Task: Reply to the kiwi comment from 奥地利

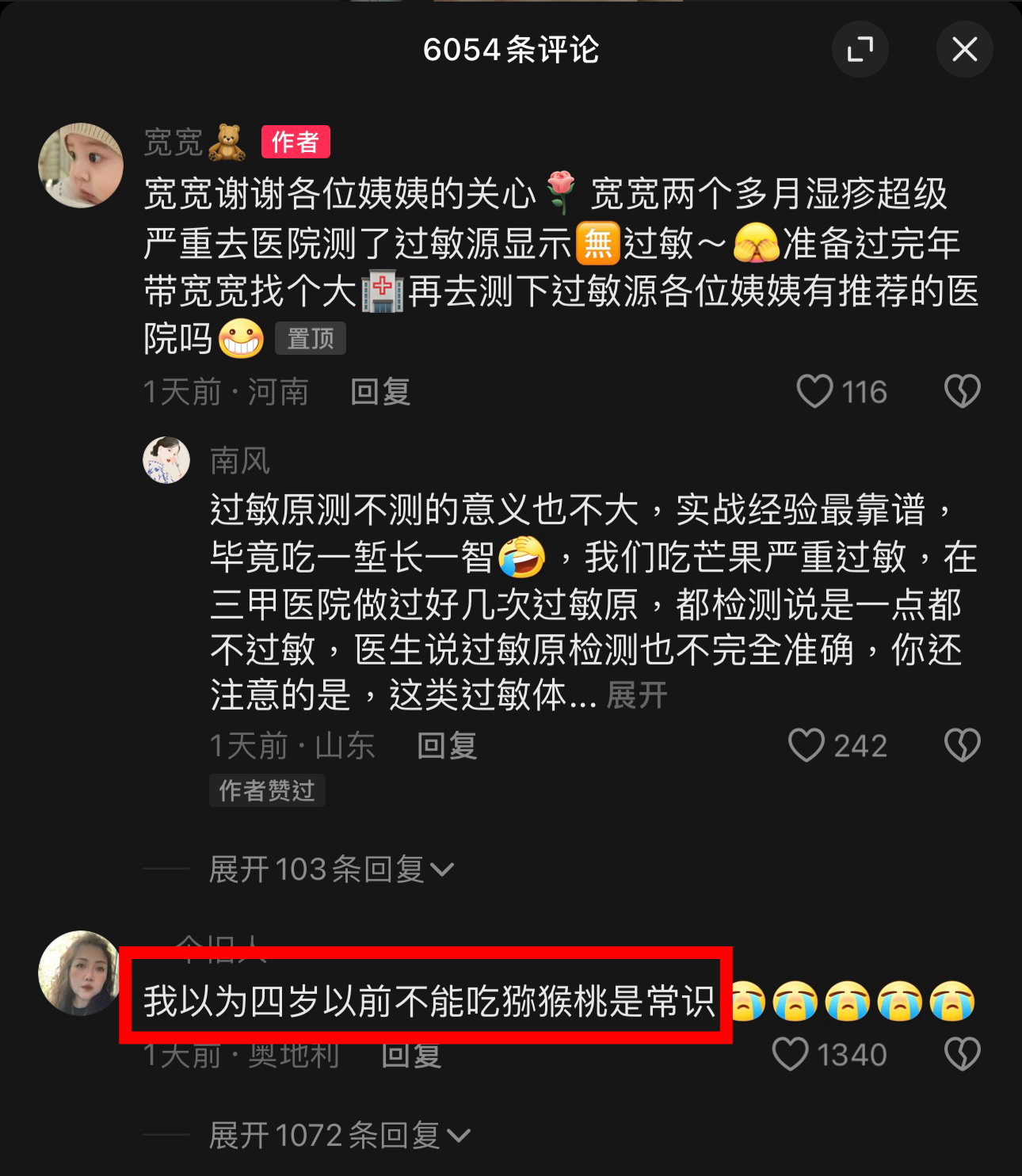Action: 410,1054
